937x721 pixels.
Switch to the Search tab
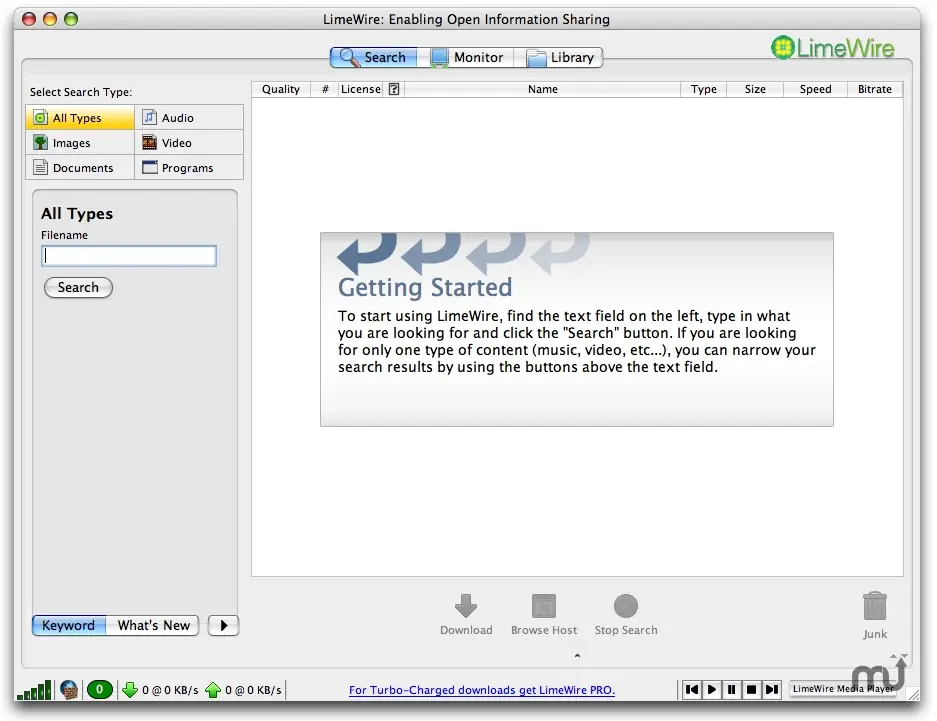(x=373, y=57)
